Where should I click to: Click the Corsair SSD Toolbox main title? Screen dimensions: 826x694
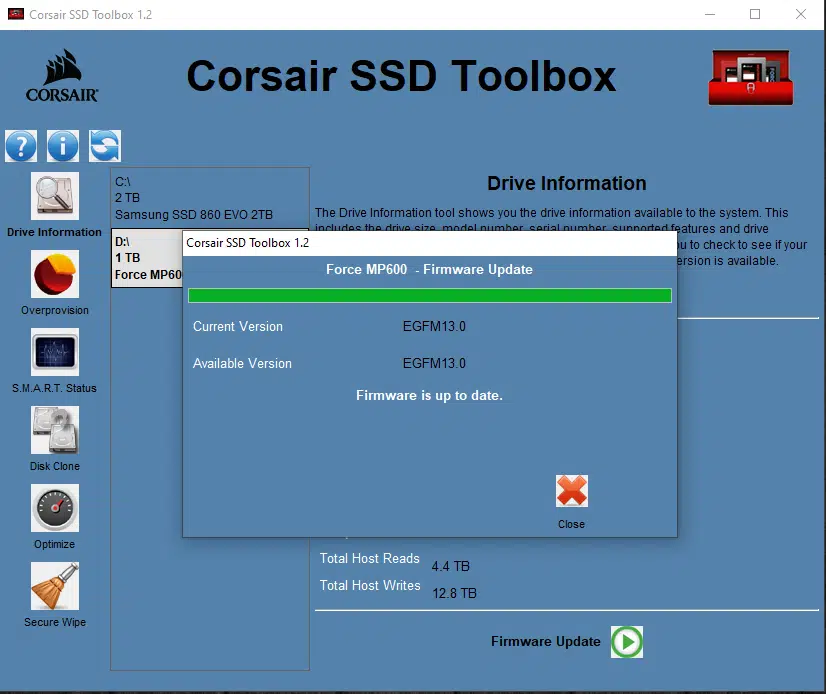click(x=401, y=76)
